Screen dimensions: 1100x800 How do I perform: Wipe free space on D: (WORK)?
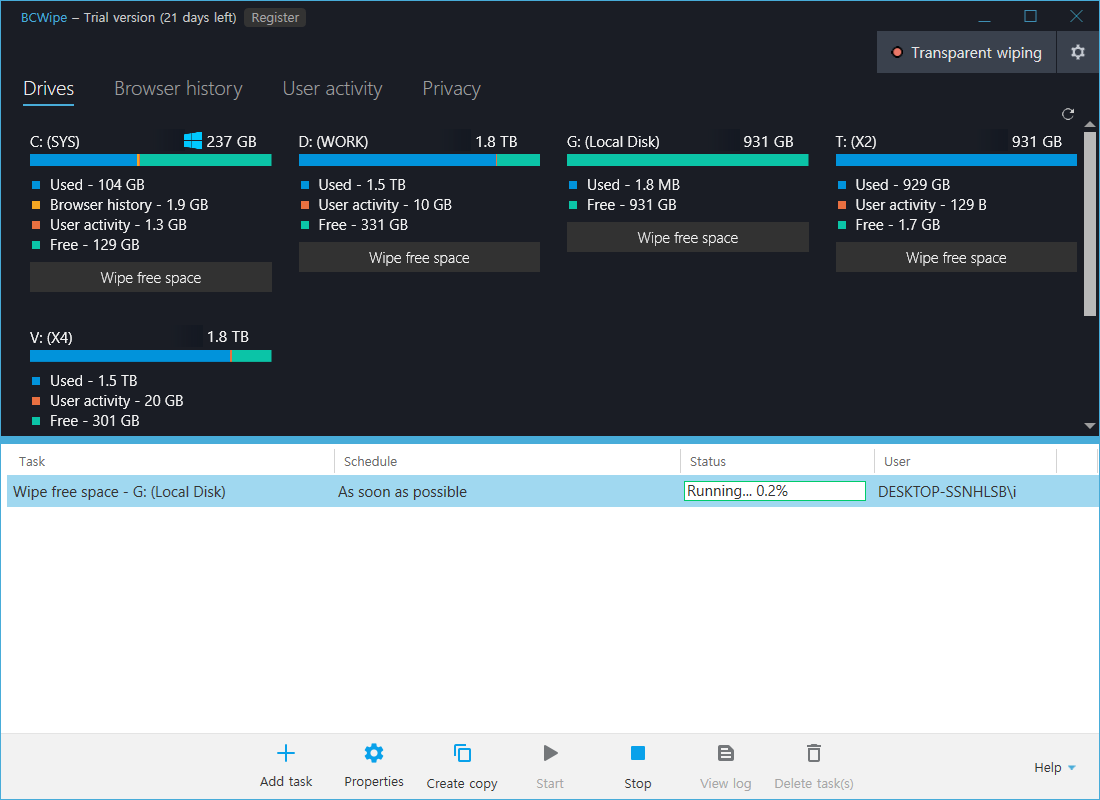pos(419,258)
